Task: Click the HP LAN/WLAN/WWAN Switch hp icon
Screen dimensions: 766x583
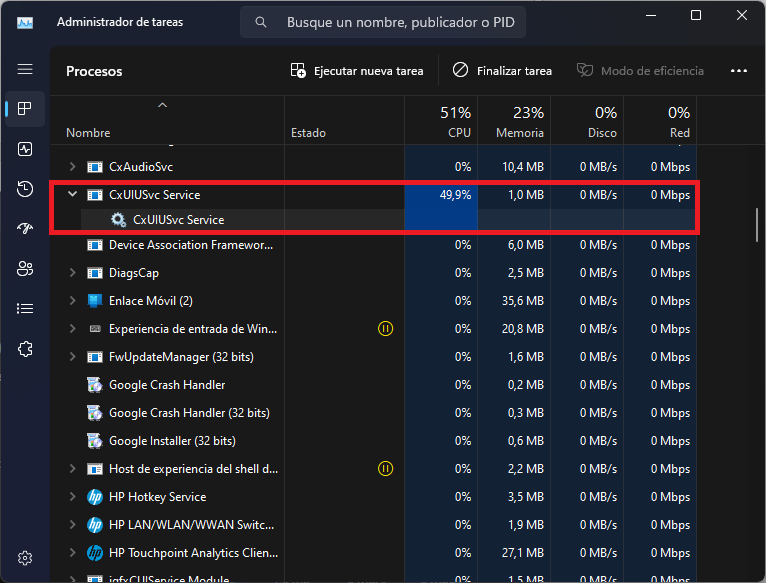Action: coord(95,525)
